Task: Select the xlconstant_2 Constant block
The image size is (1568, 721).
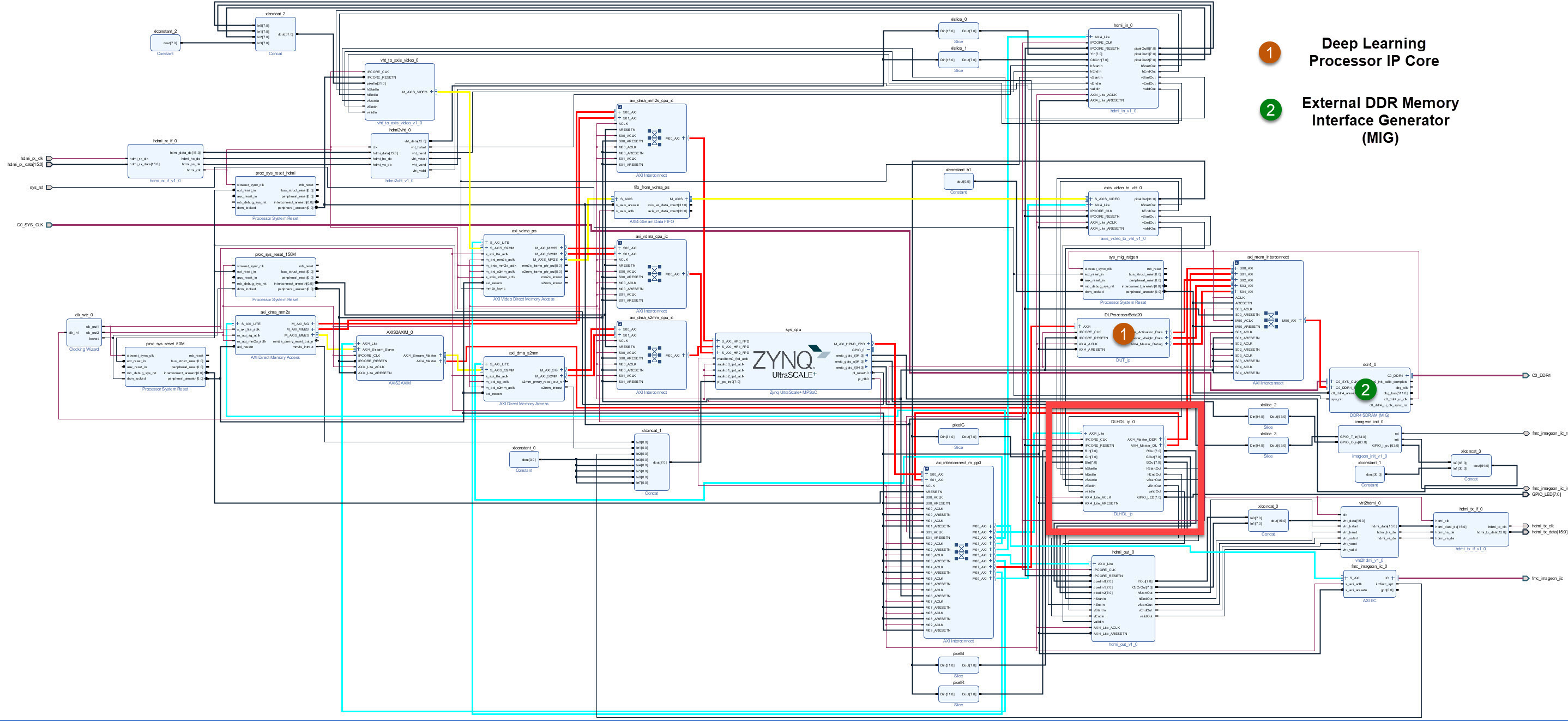Action: click(165, 43)
